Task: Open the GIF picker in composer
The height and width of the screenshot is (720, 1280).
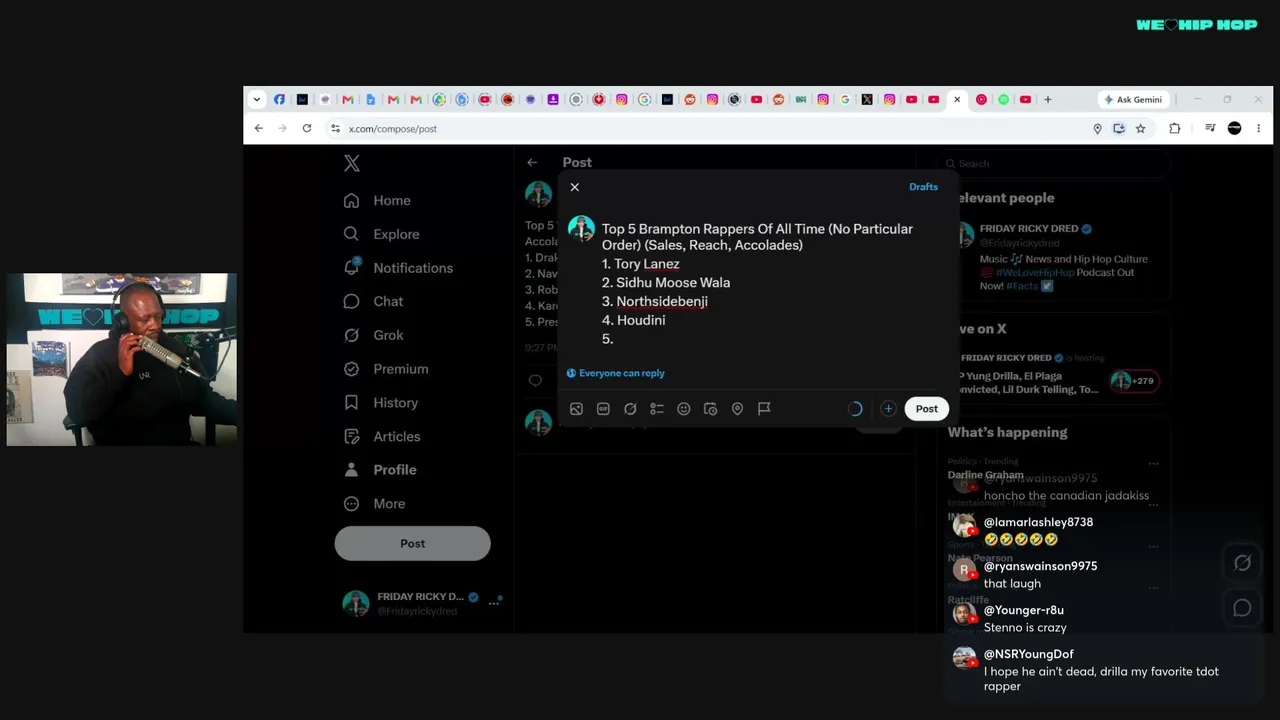Action: tap(603, 409)
